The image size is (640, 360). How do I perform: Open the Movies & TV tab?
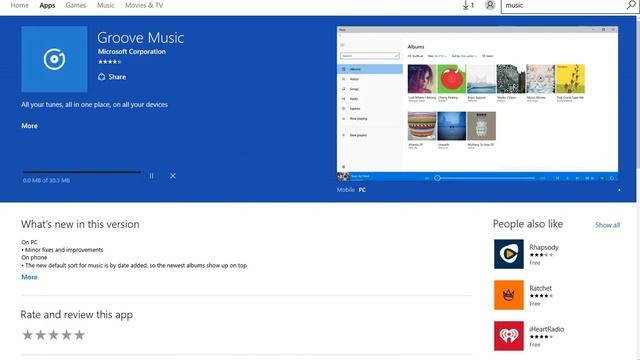click(x=144, y=5)
